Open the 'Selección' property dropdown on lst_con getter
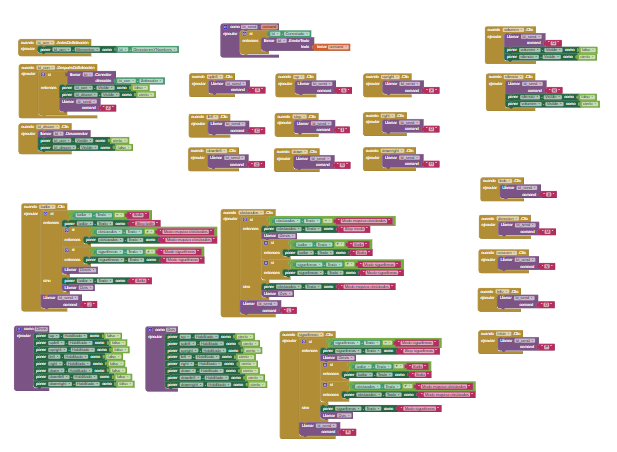Image resolution: width=617 pixels, height=452 pixels. 148,80
